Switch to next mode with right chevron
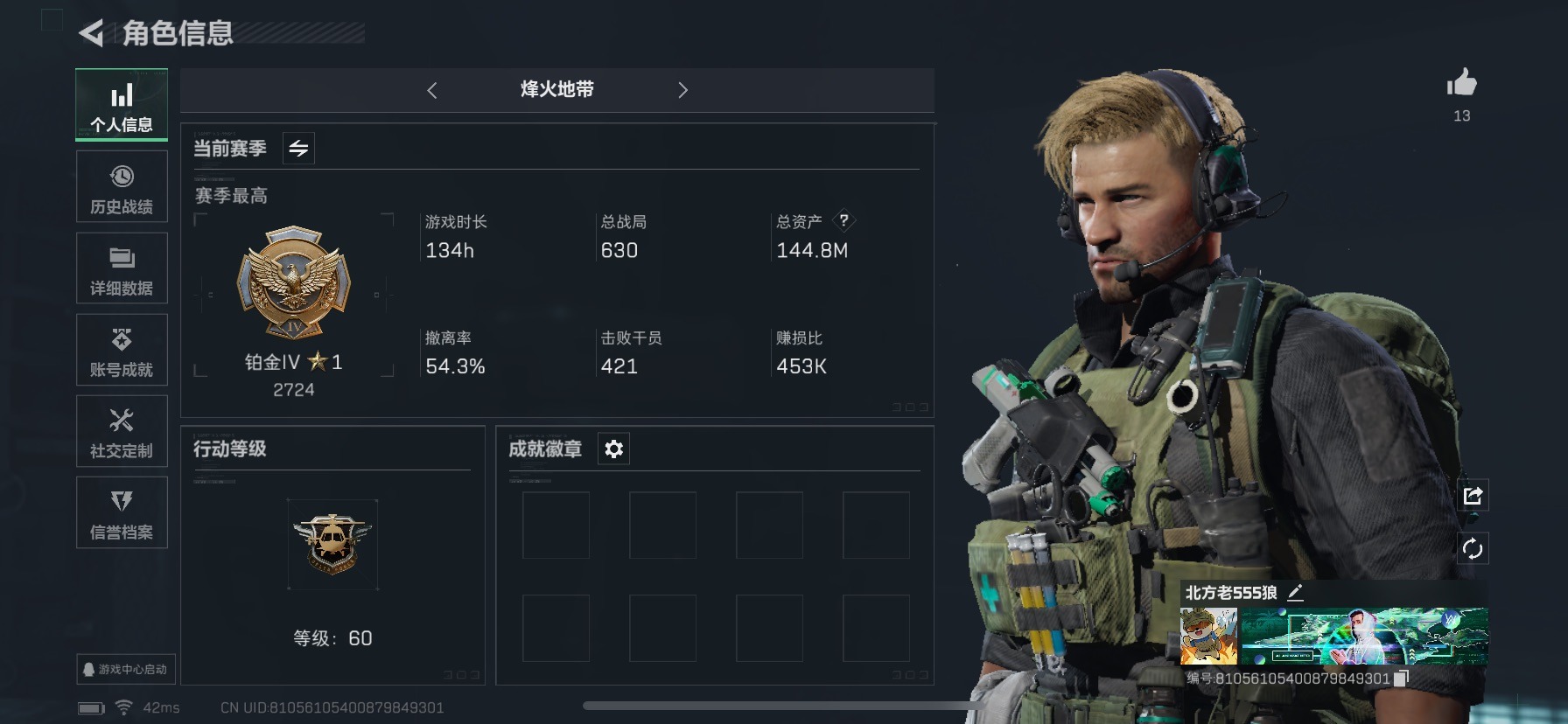 click(x=683, y=90)
